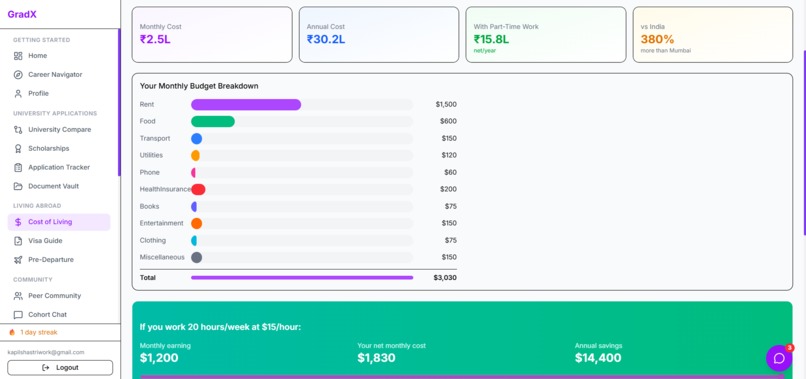Click the Career Navigator compass icon

click(x=18, y=75)
